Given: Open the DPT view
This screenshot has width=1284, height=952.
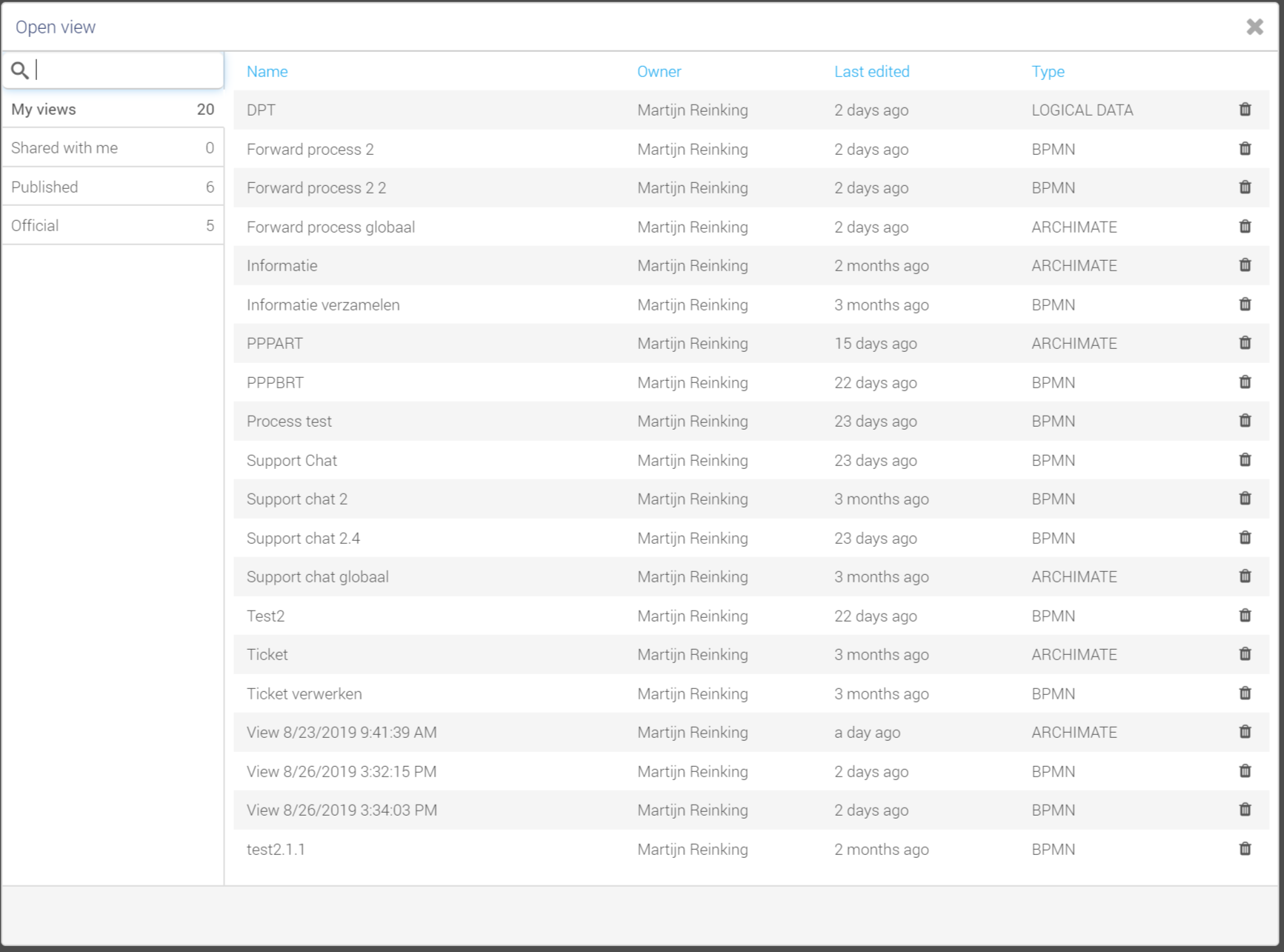Looking at the screenshot, I should coord(261,110).
